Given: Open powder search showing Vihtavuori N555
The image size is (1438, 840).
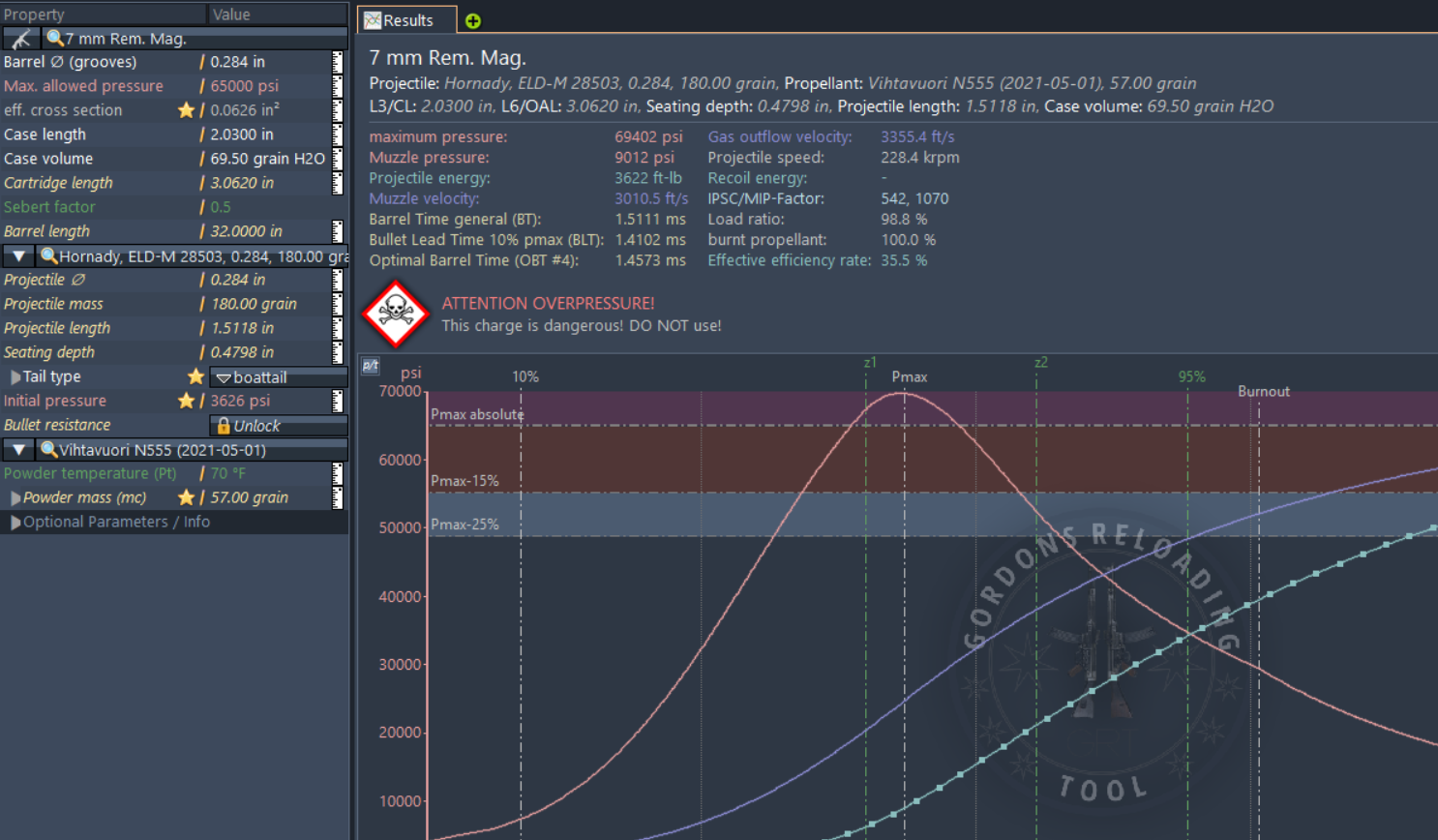Looking at the screenshot, I should pyautogui.click(x=193, y=450).
